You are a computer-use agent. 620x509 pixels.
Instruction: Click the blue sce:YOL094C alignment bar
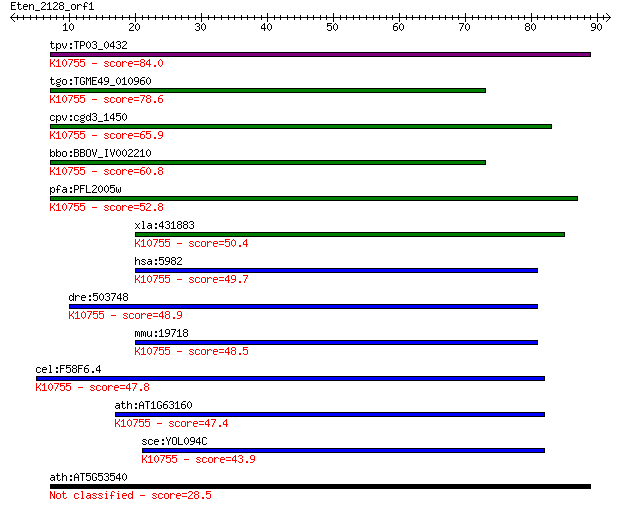pos(343,450)
